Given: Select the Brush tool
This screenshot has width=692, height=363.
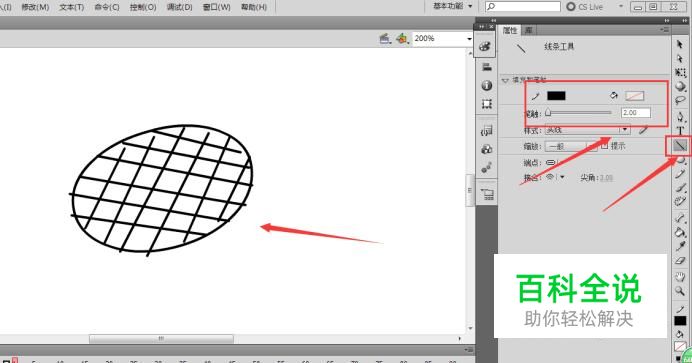Looking at the screenshot, I should 680,188.
